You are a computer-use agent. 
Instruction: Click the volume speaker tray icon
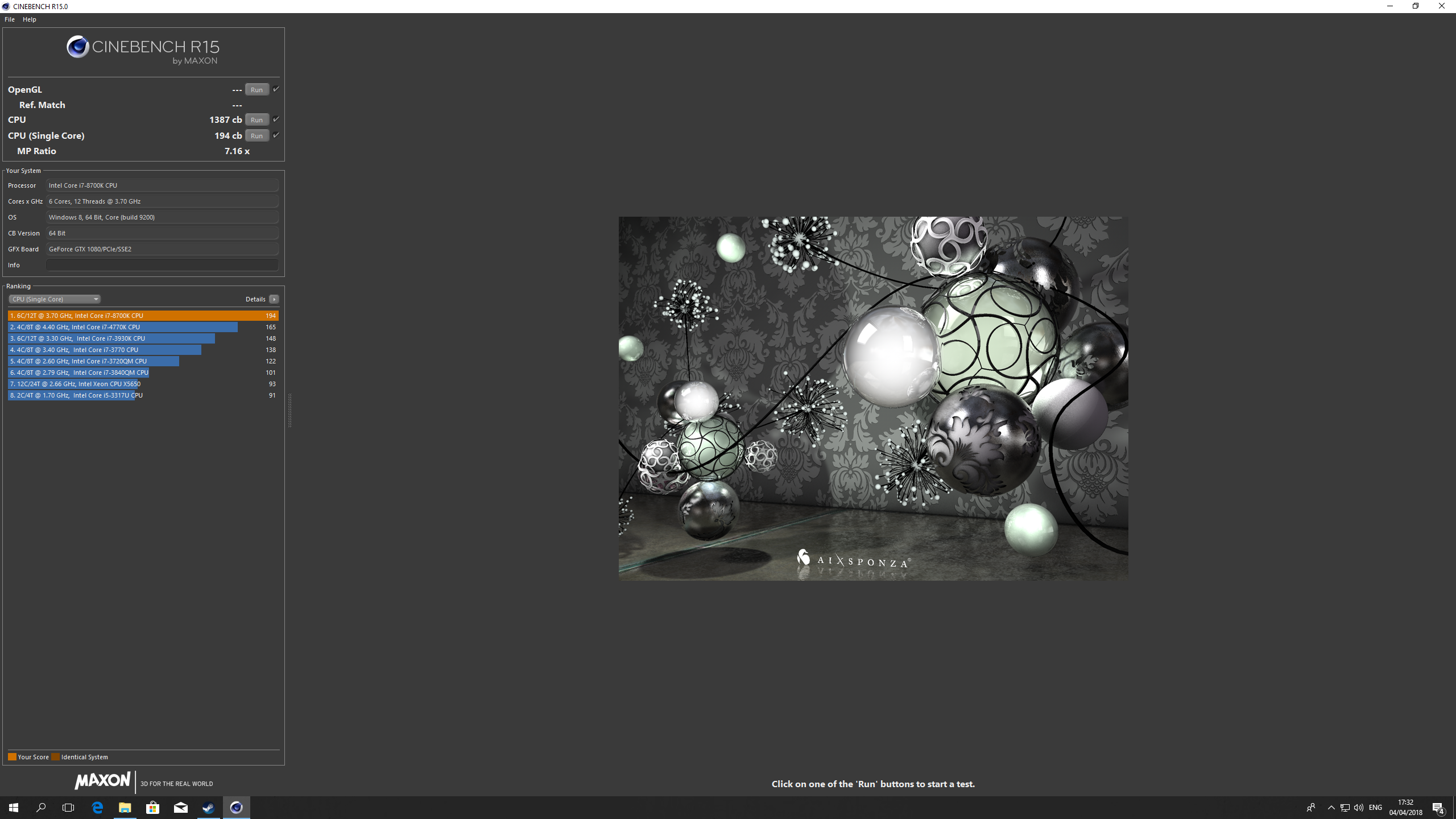(1359, 808)
